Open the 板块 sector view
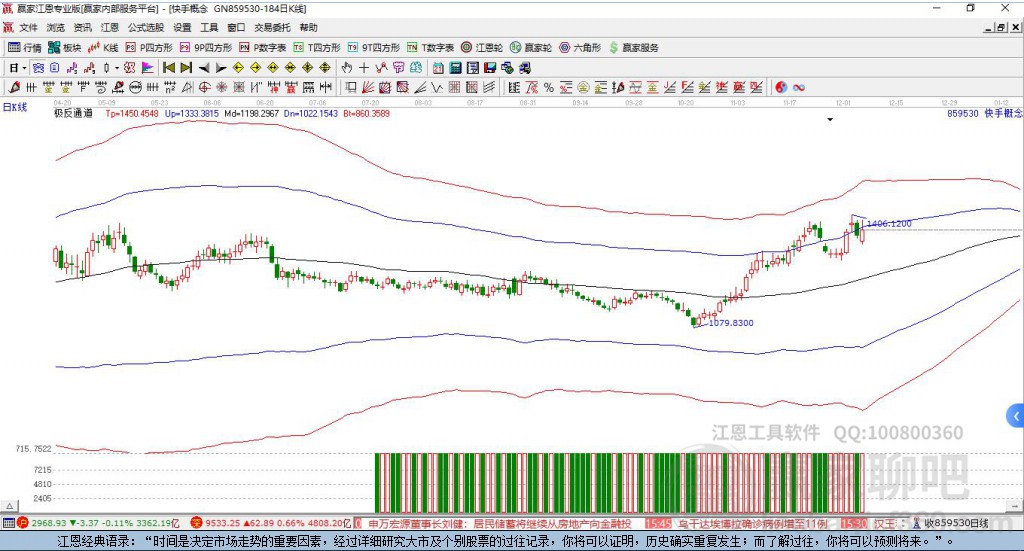Viewport: 1024px width, 551px height. click(x=65, y=47)
